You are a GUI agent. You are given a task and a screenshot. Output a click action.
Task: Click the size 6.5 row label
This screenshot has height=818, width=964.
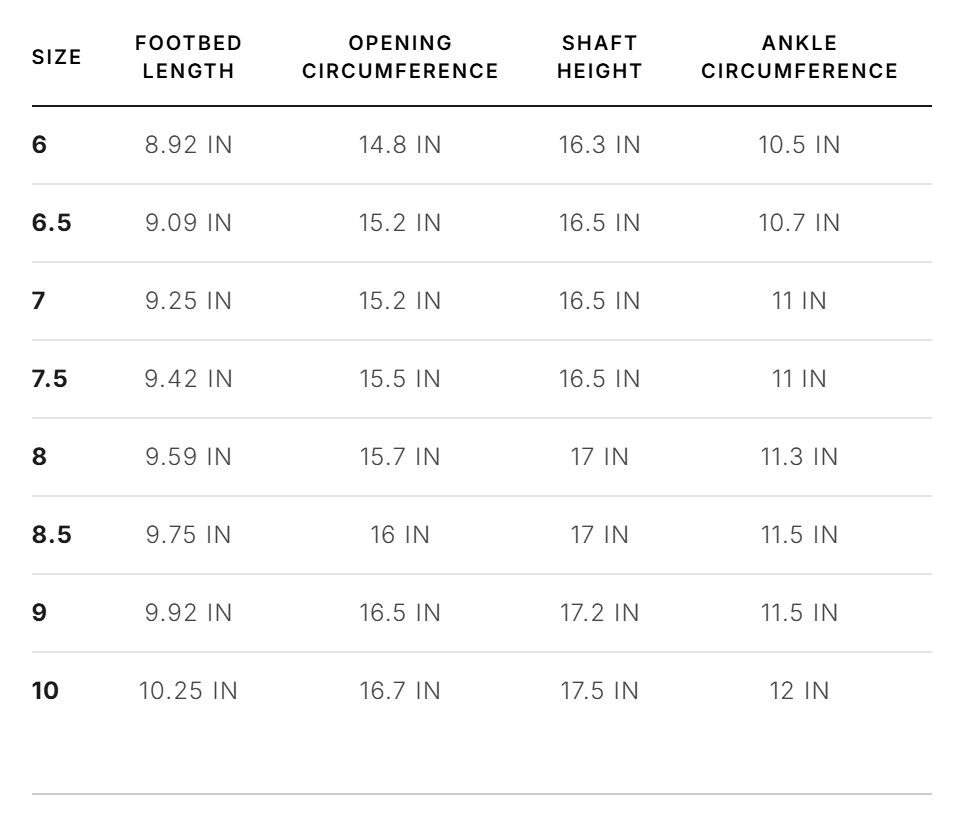coord(52,222)
